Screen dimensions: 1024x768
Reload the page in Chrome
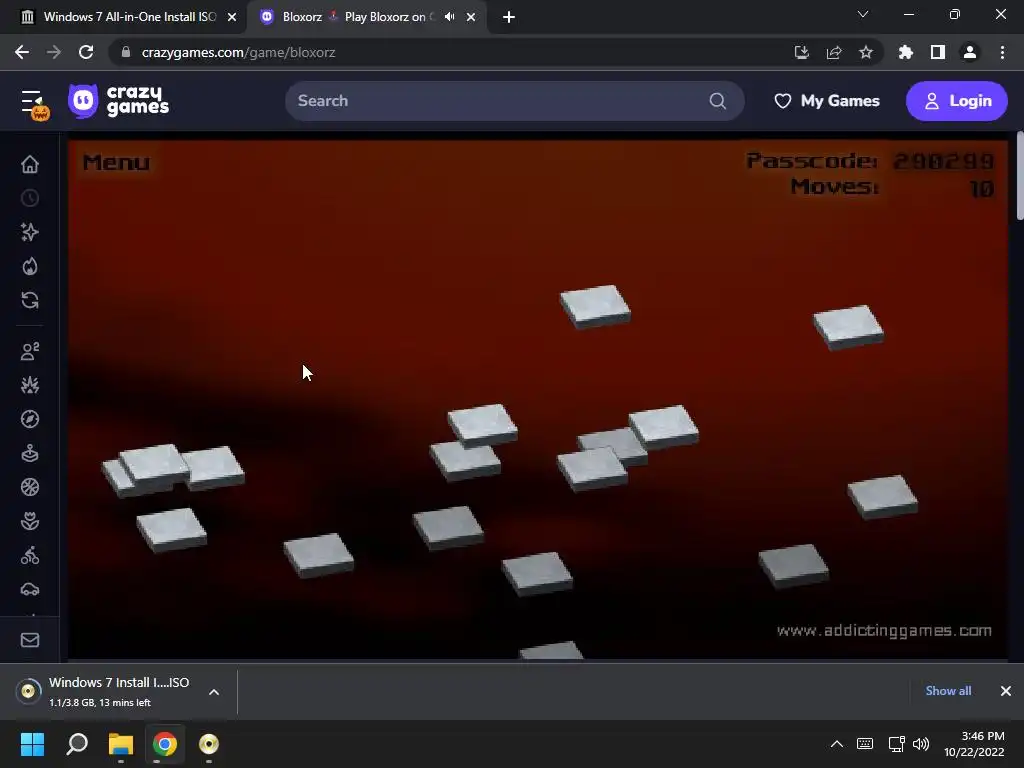coord(86,52)
